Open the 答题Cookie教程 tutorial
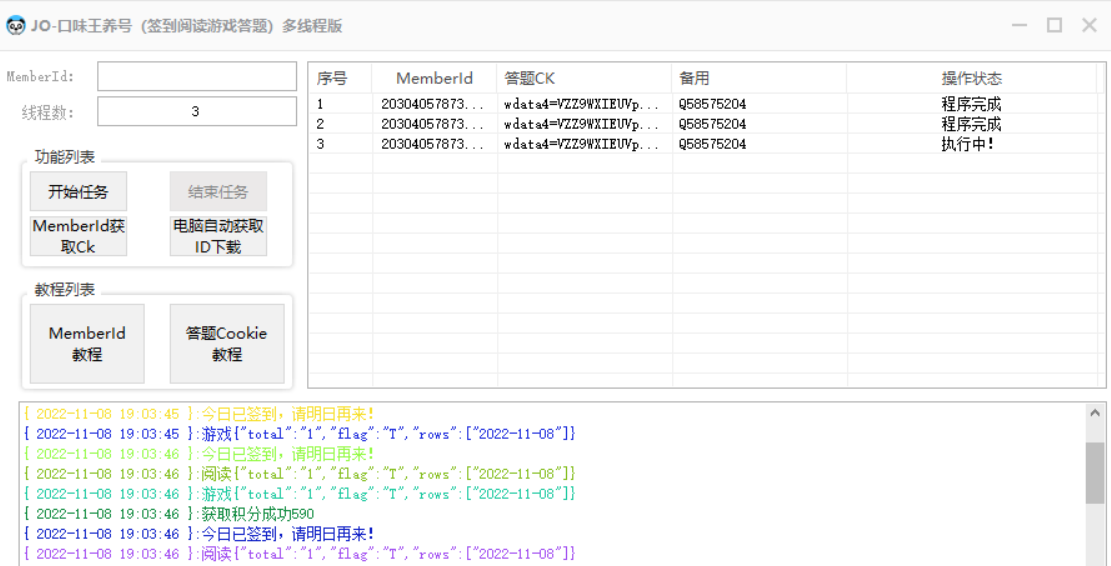The height and width of the screenshot is (566, 1111). tap(227, 344)
